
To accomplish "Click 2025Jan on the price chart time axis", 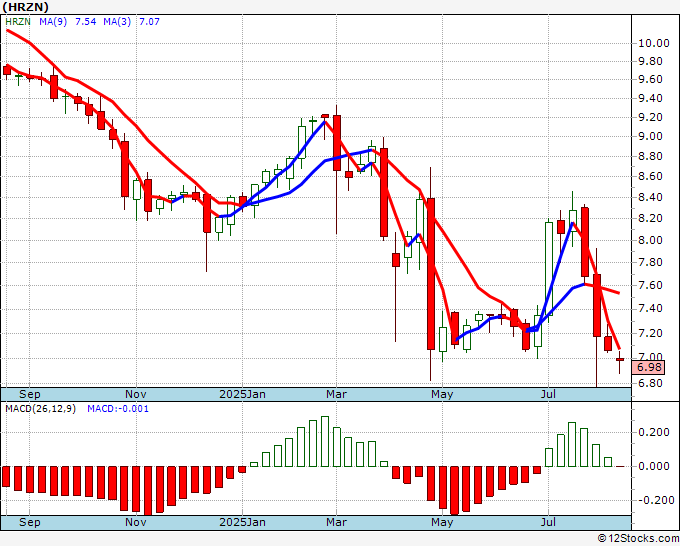I will coord(242,394).
